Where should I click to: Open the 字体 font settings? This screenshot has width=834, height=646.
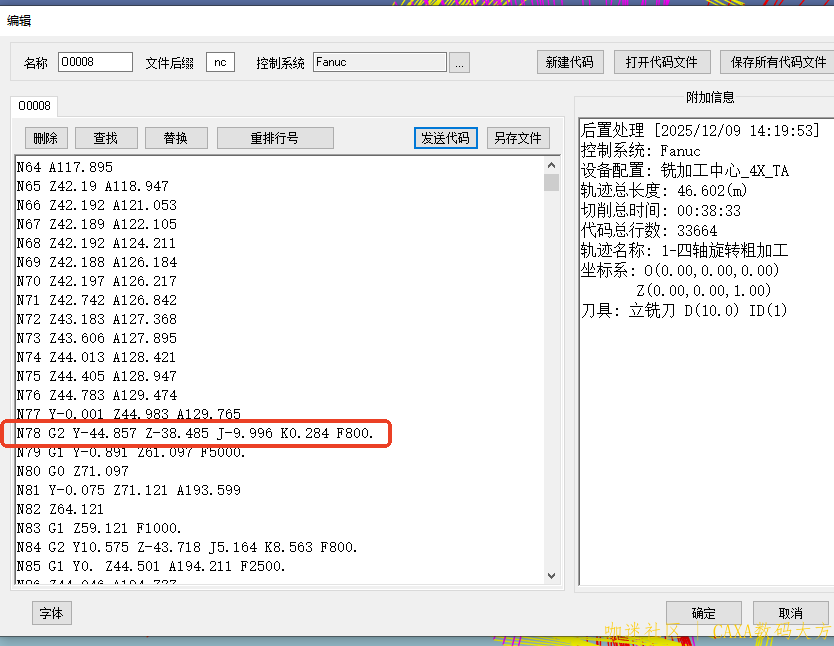[x=51, y=613]
